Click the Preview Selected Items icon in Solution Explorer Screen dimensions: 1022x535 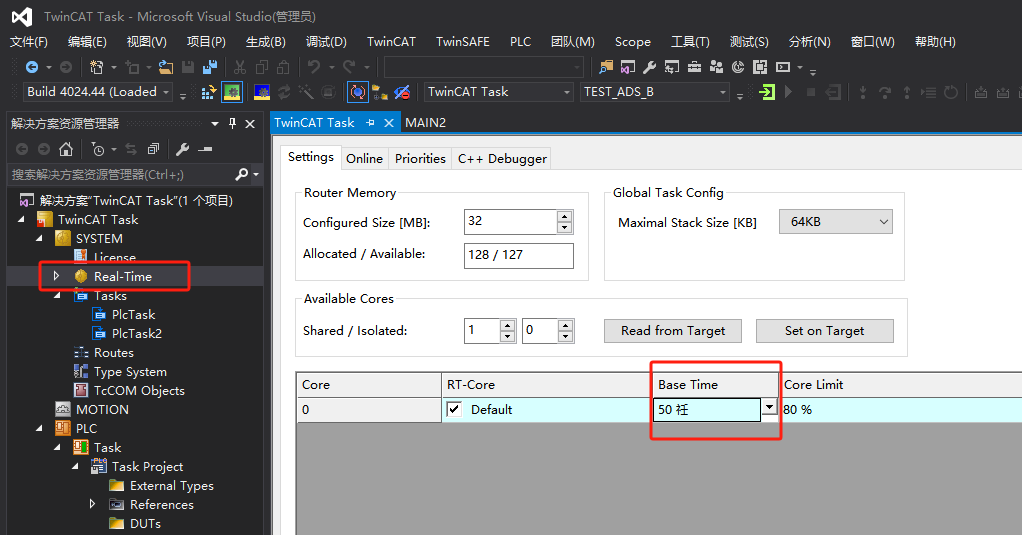pos(205,149)
